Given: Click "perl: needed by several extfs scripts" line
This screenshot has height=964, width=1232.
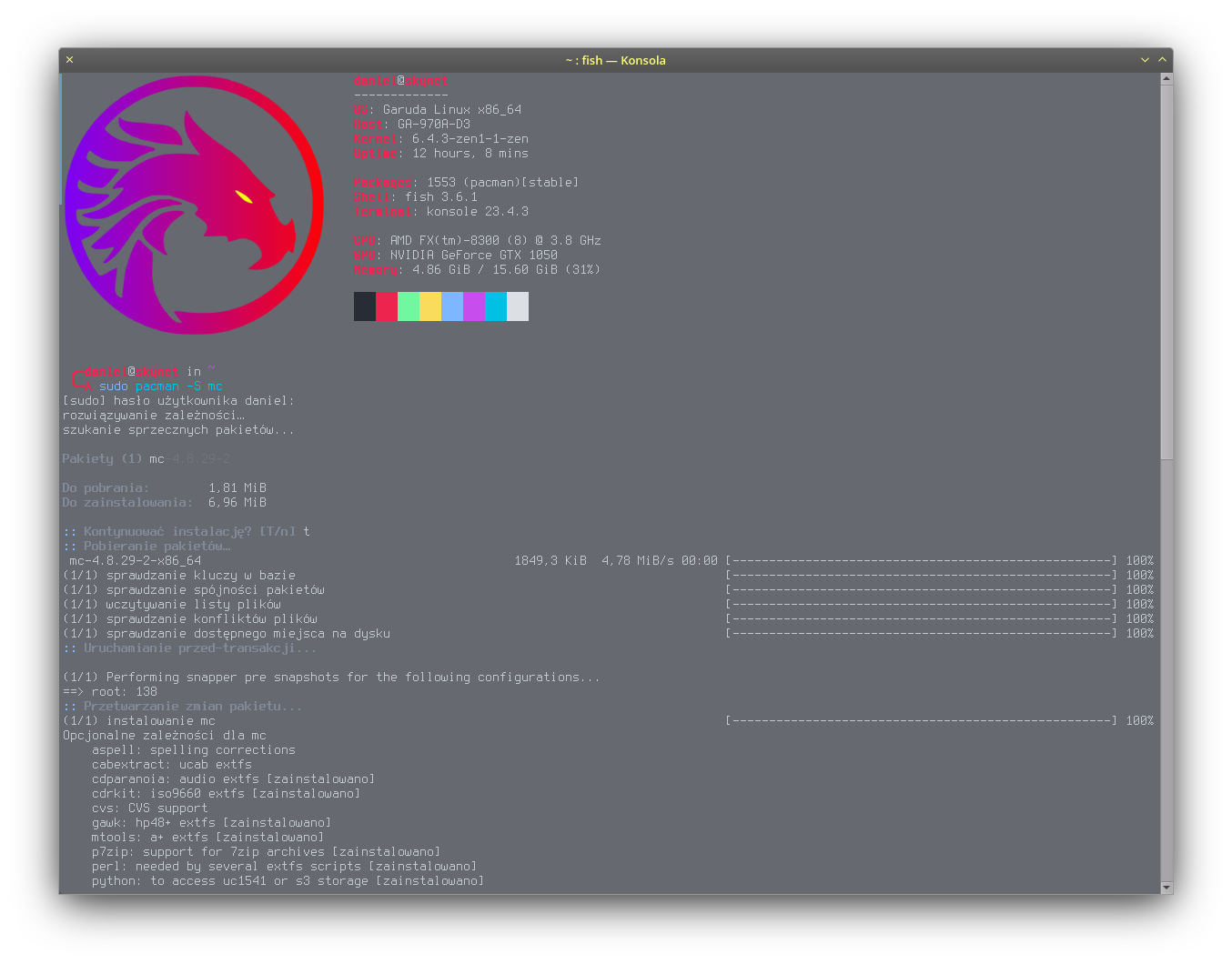Looking at the screenshot, I should pyautogui.click(x=285, y=867).
